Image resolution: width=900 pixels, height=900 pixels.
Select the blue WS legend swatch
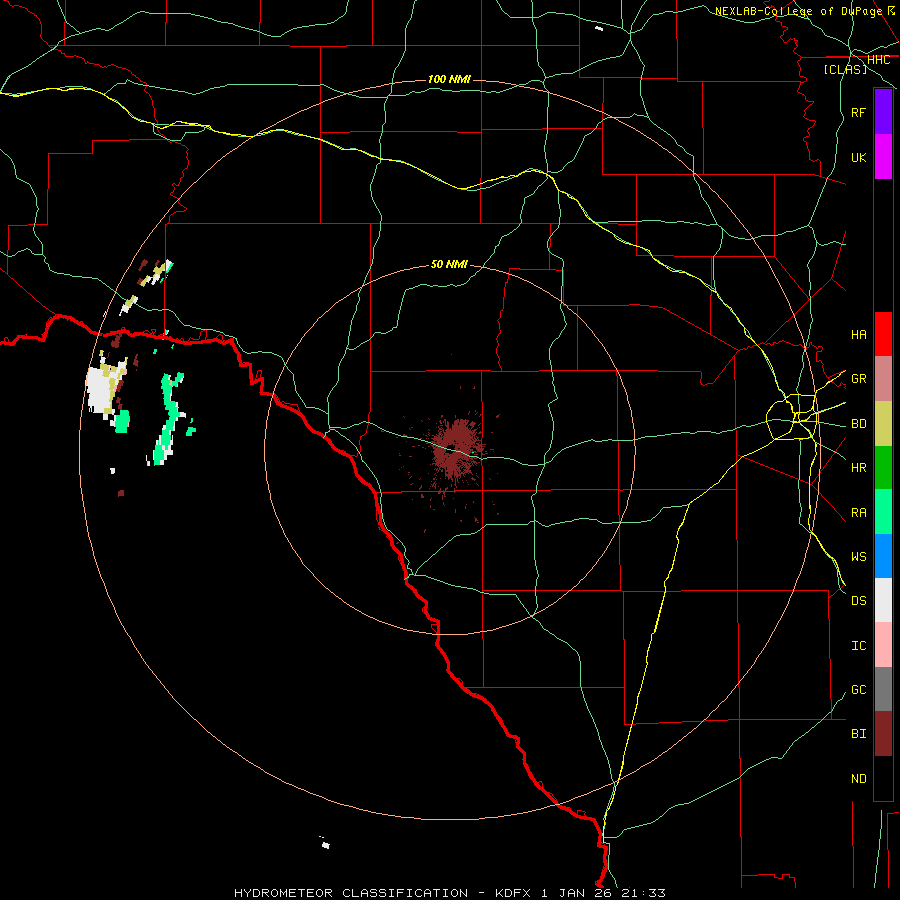(x=883, y=556)
